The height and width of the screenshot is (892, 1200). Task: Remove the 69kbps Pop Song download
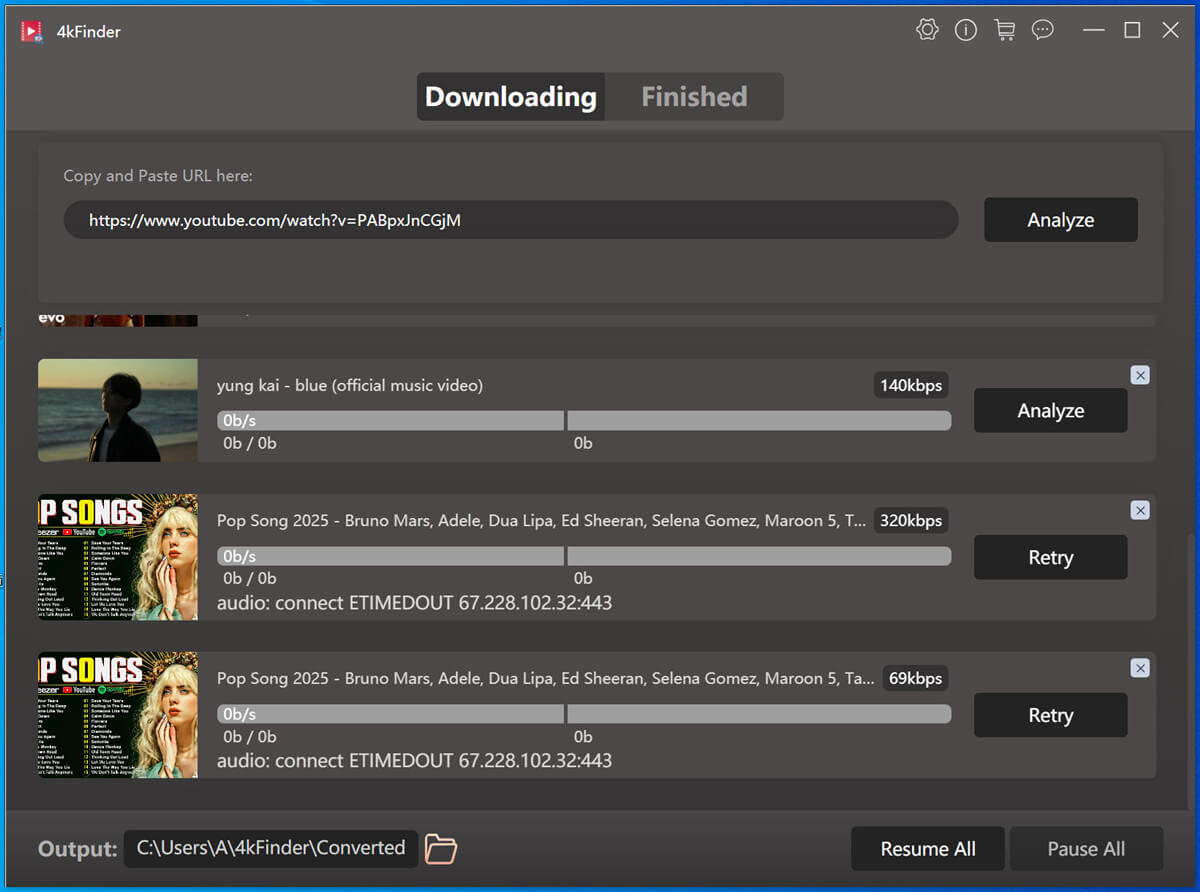click(1140, 668)
